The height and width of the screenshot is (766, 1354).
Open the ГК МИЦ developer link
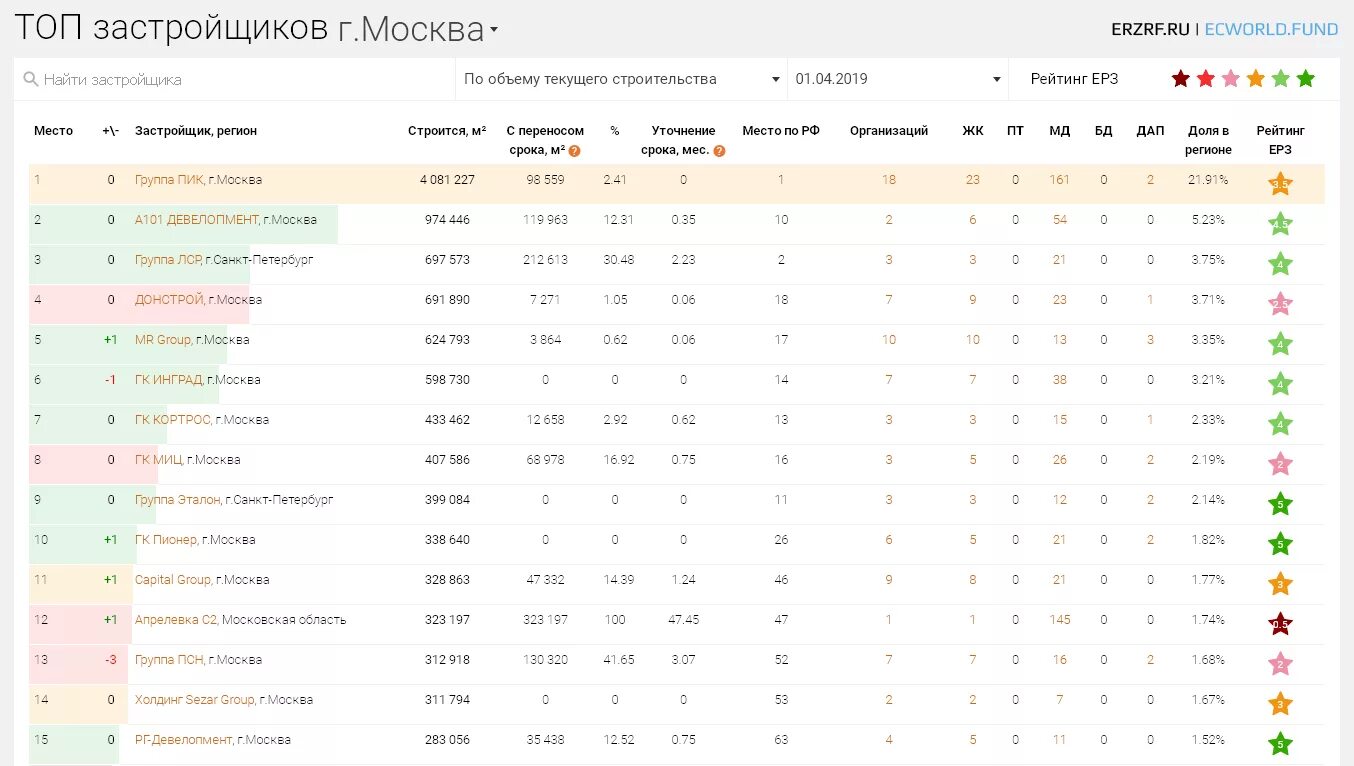tap(158, 460)
